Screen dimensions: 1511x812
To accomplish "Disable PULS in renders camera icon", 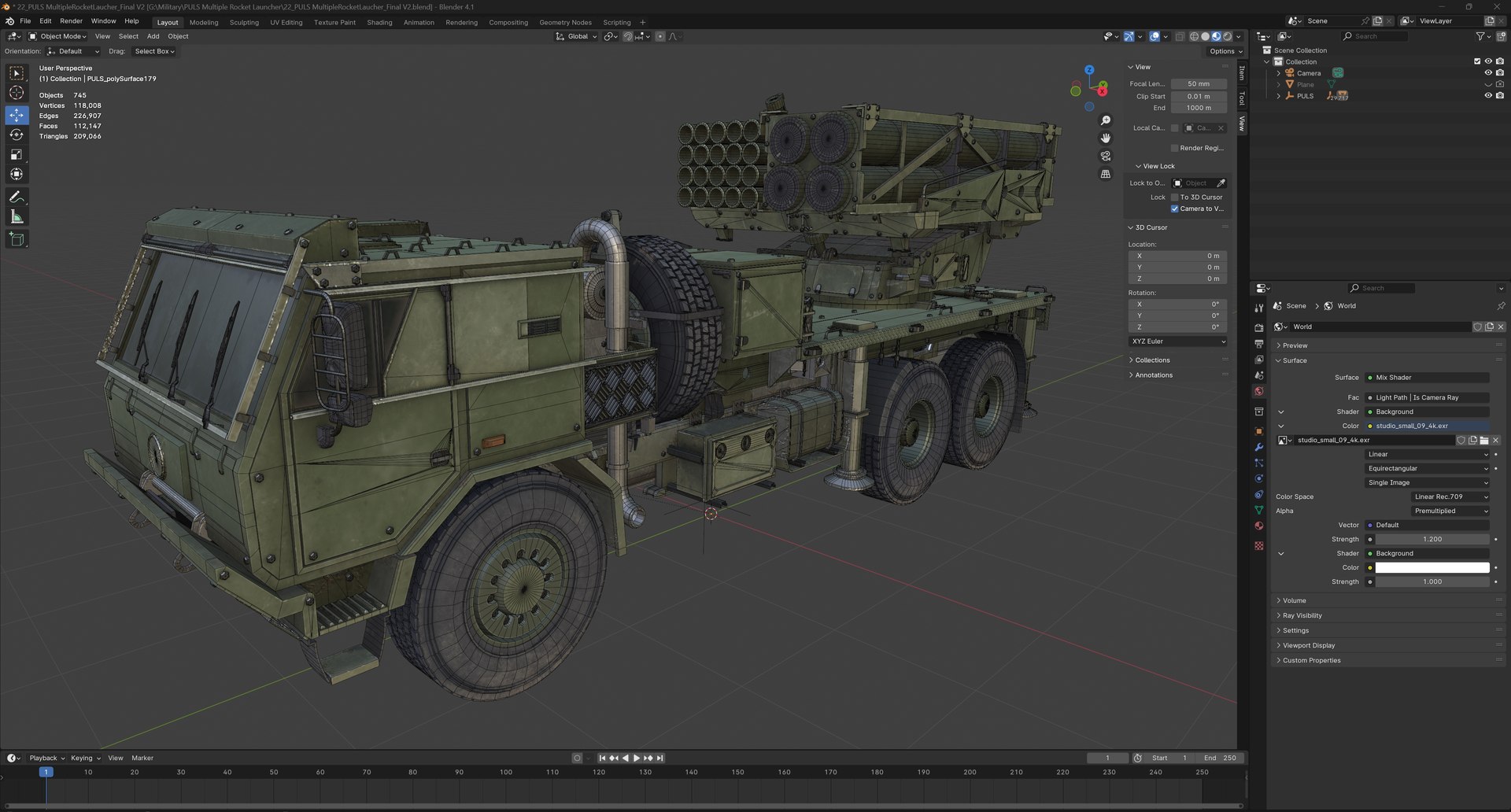I will click(1500, 96).
